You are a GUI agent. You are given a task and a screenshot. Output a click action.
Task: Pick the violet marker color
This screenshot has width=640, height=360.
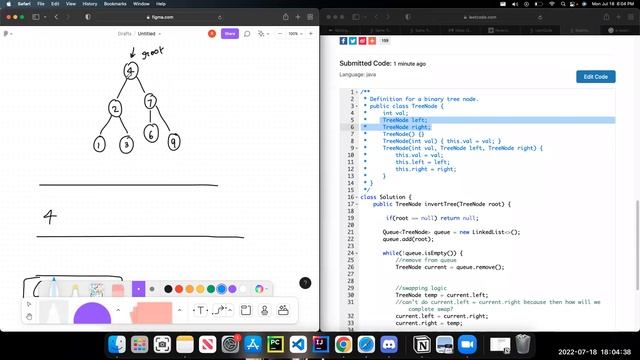click(x=232, y=289)
